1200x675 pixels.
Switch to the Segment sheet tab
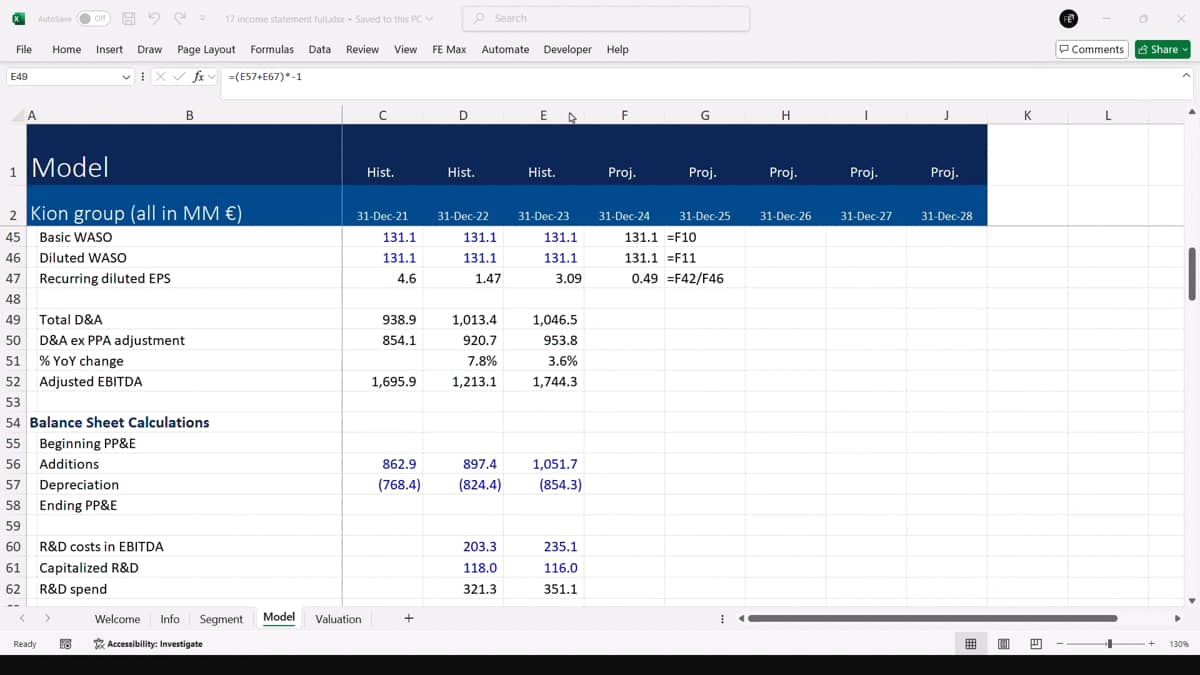tap(221, 619)
